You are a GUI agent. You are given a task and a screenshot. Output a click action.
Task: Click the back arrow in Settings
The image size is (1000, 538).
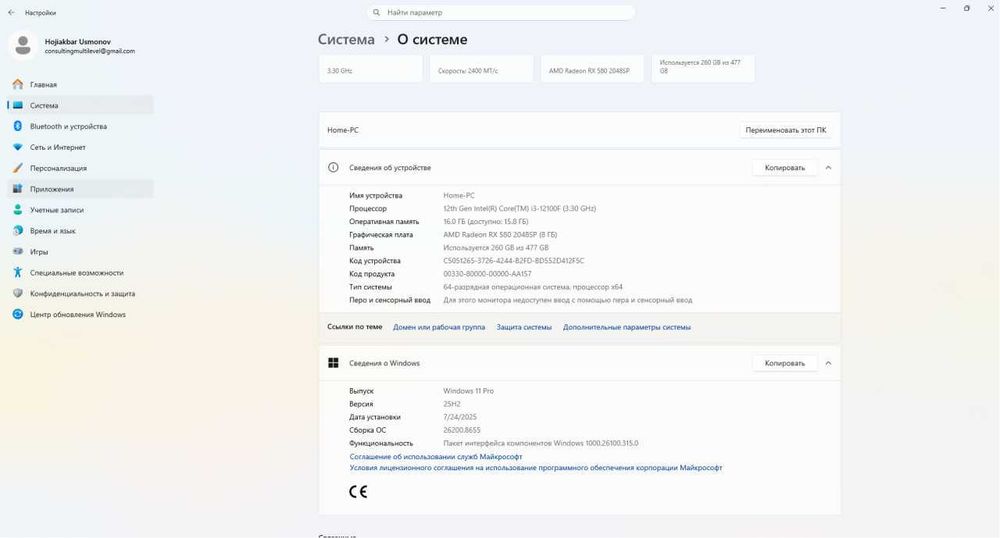pyautogui.click(x=11, y=12)
